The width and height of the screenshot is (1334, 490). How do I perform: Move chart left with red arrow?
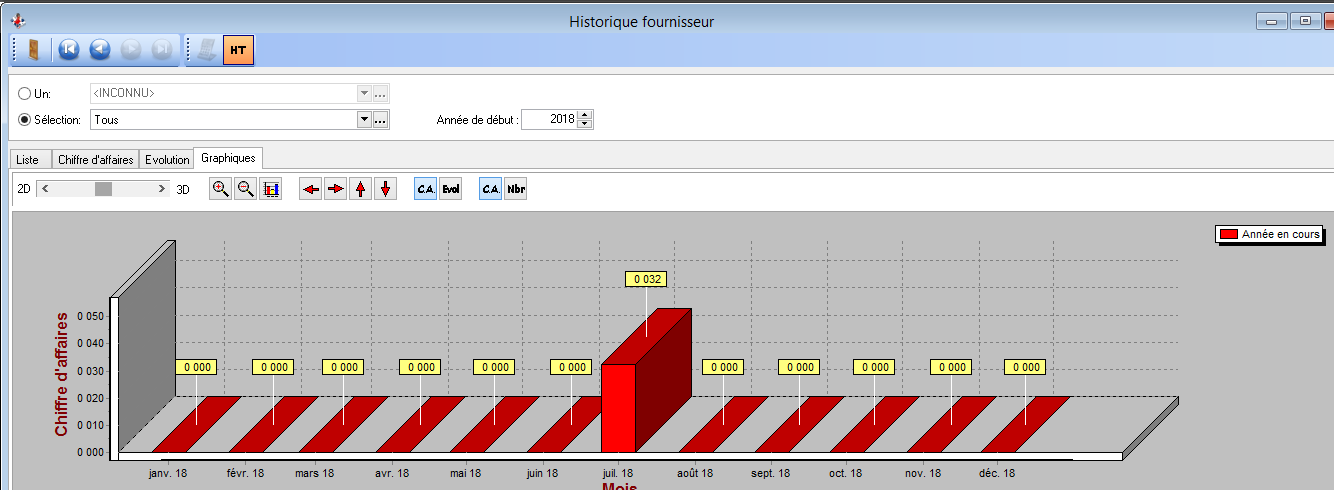pos(311,189)
